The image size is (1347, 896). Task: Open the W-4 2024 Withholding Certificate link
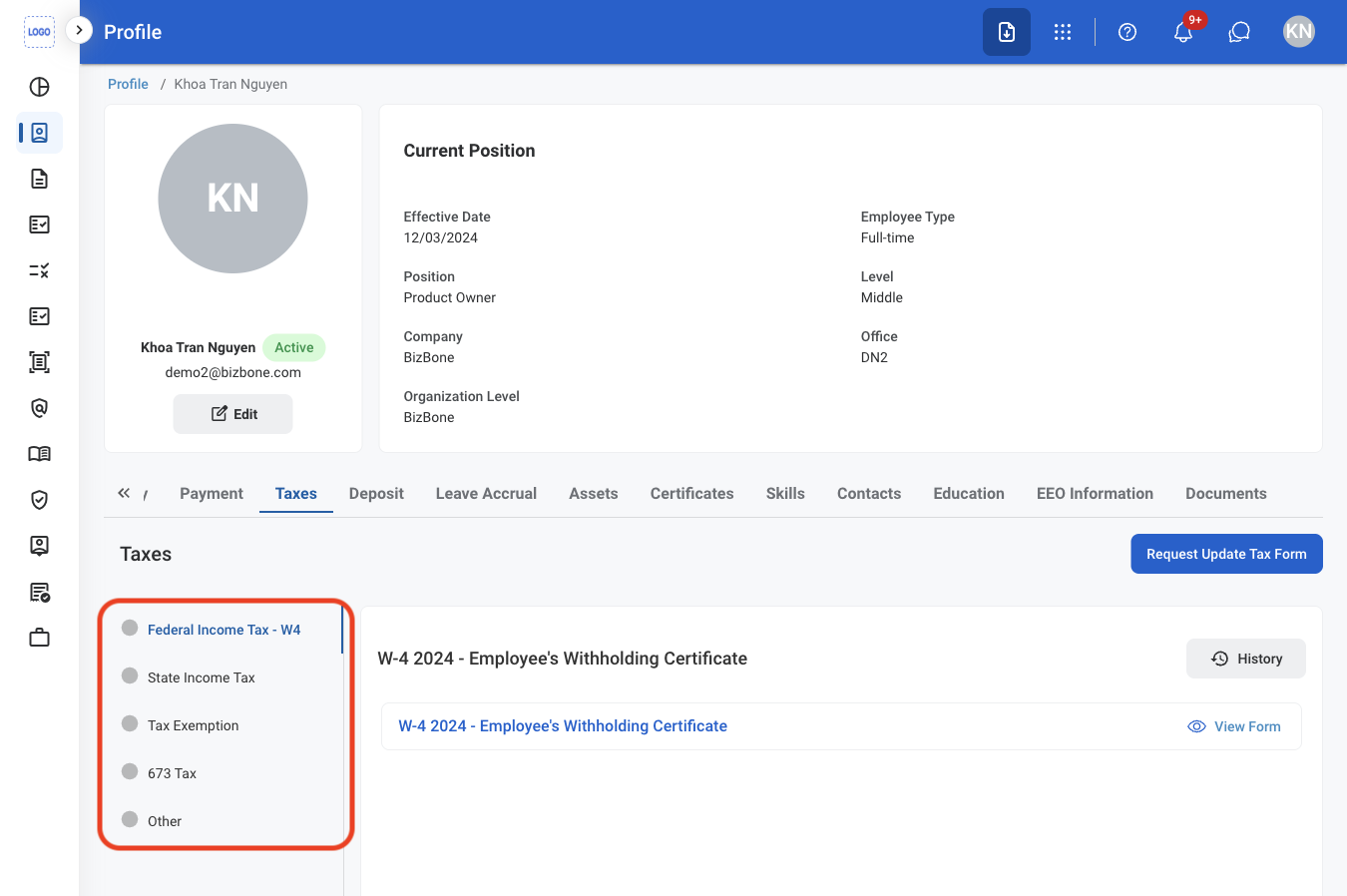click(563, 726)
